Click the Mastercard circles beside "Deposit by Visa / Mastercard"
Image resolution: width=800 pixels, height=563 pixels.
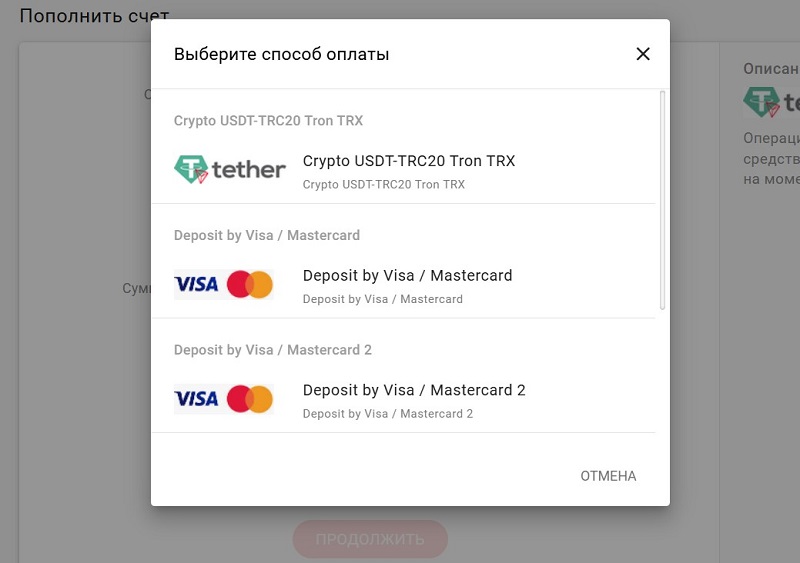(250, 285)
